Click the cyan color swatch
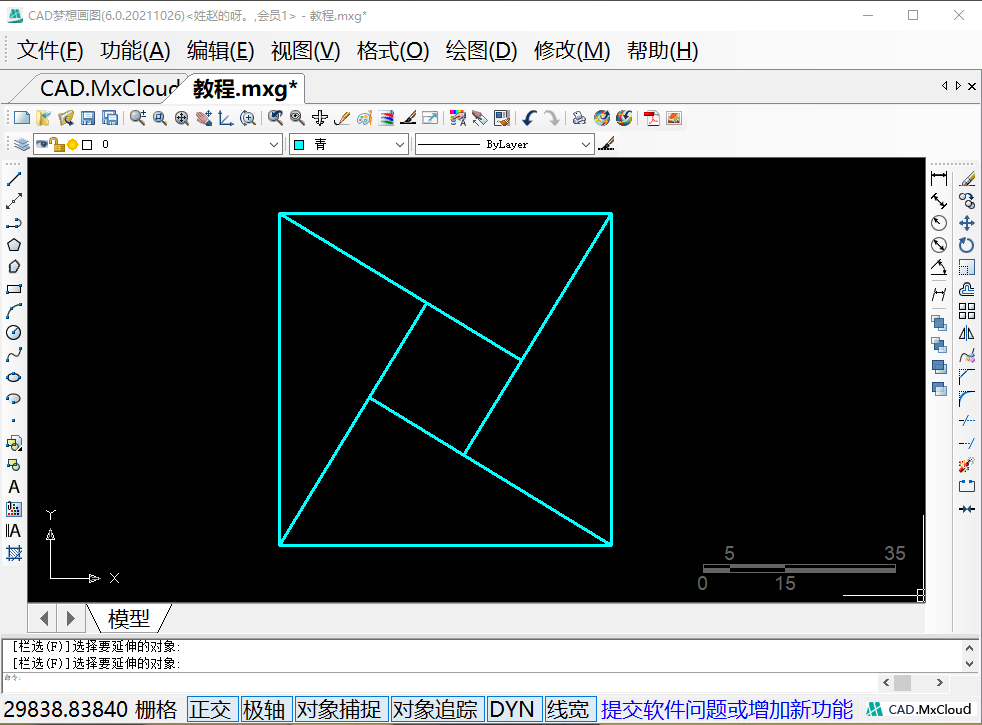982x725 pixels. [299, 145]
